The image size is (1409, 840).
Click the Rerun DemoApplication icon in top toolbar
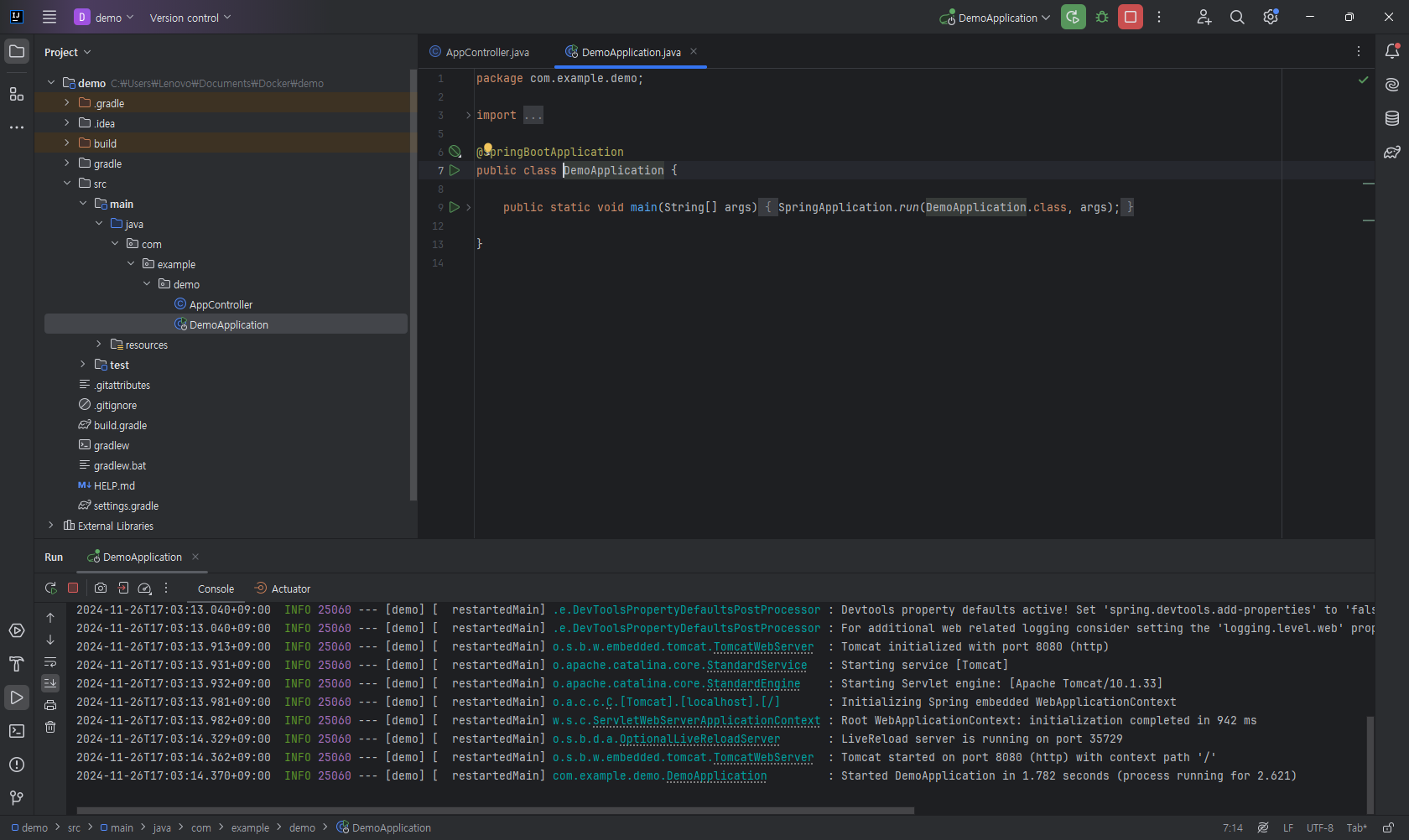(1073, 17)
